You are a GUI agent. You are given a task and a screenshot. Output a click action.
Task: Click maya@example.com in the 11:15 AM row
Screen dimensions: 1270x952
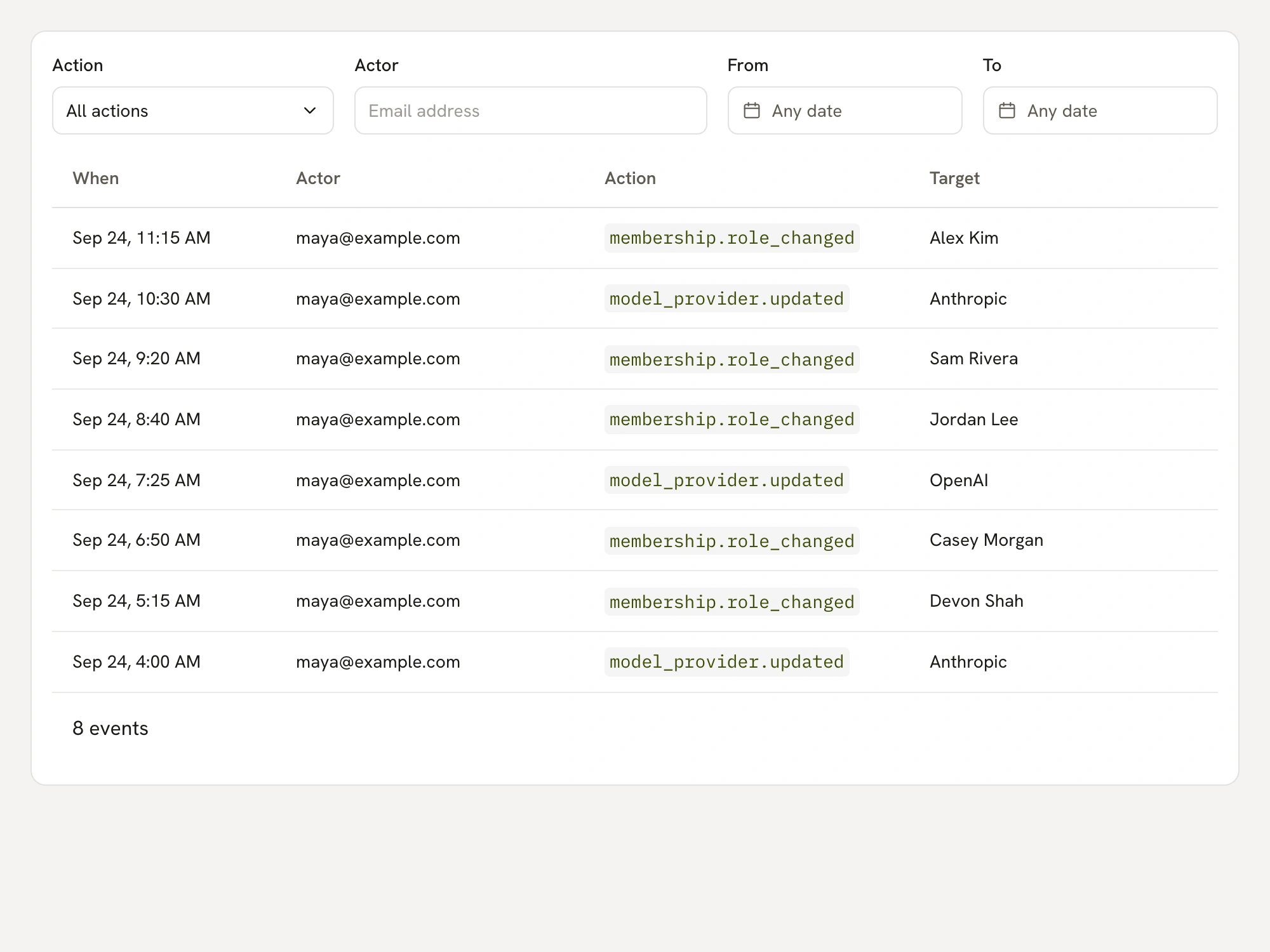378,238
